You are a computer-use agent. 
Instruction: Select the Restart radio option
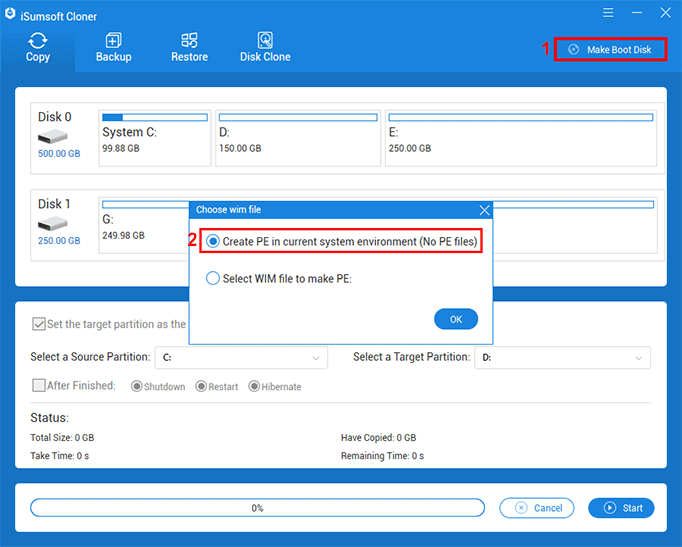tap(201, 386)
